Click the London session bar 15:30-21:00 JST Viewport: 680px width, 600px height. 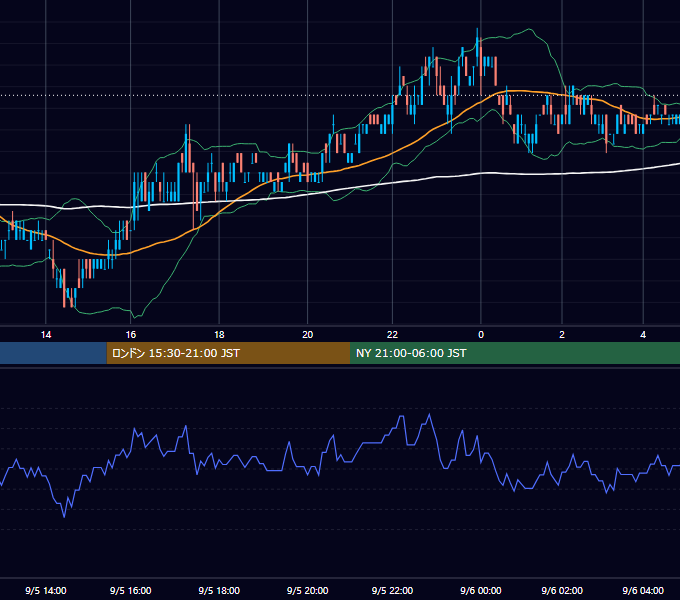(x=228, y=353)
